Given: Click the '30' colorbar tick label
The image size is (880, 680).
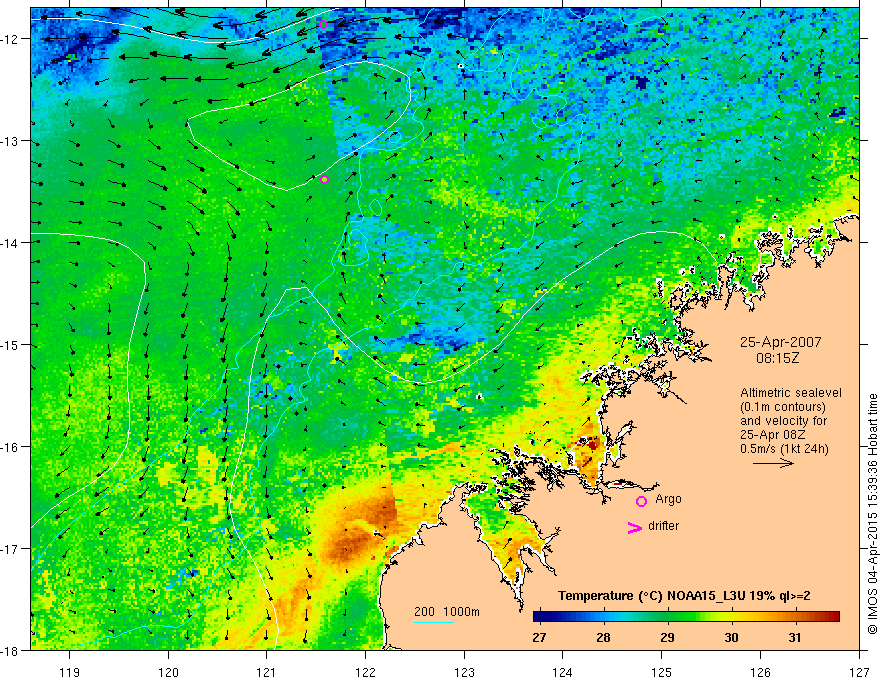Looking at the screenshot, I should (731, 637).
